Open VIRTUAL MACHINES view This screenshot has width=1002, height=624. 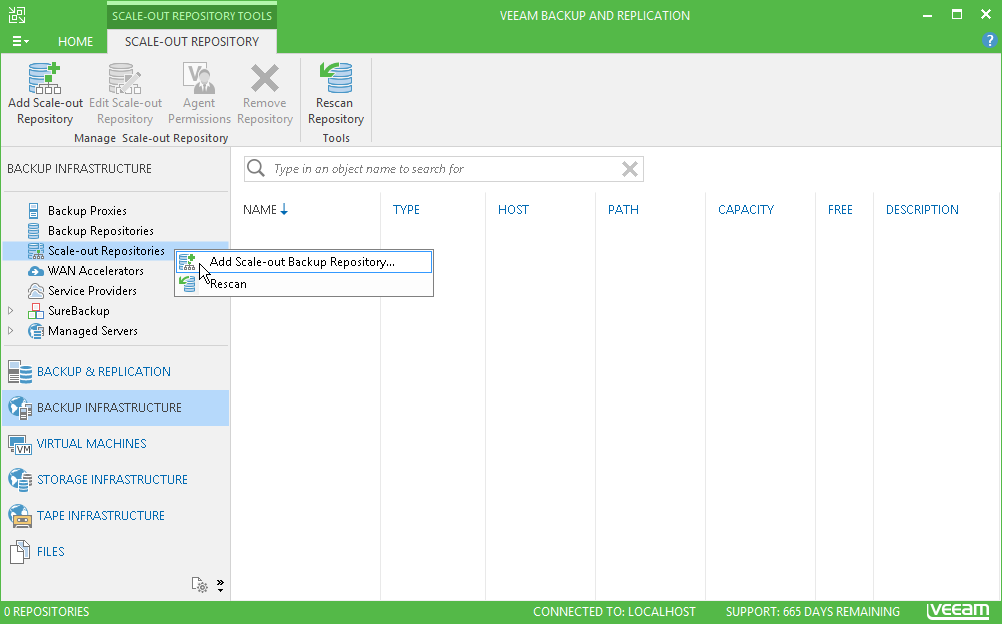pos(116,444)
